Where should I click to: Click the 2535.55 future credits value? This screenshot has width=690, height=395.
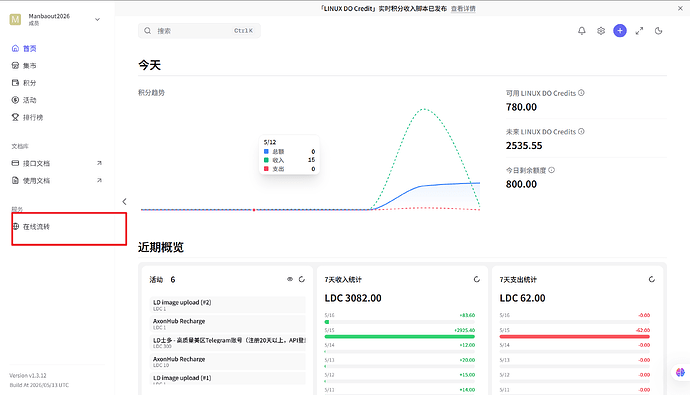pyautogui.click(x=524, y=146)
